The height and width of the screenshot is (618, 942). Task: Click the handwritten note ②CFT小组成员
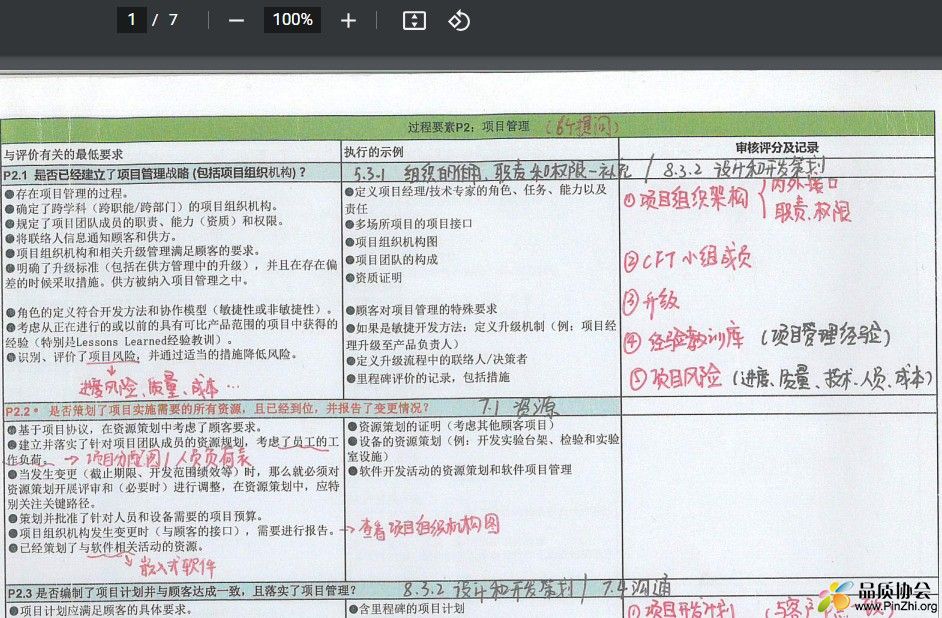tap(687, 259)
